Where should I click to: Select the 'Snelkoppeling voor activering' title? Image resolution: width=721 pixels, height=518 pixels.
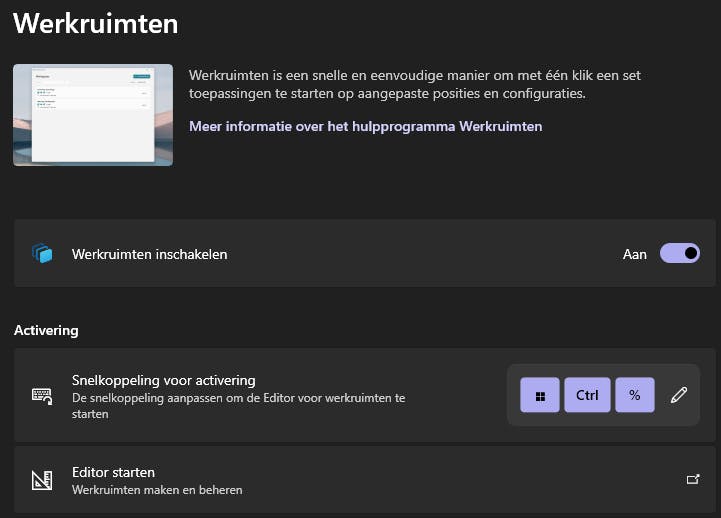click(x=164, y=380)
